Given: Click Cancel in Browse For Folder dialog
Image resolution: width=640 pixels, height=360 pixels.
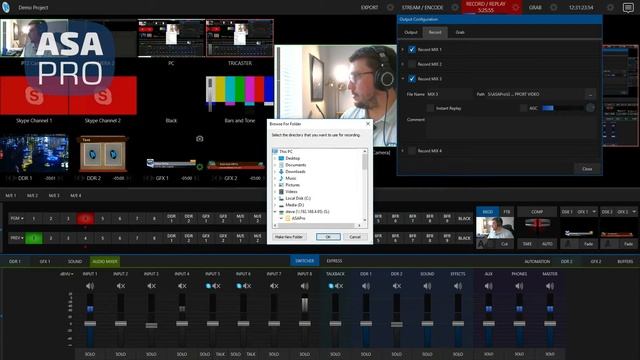Looking at the screenshot, I should (355, 237).
